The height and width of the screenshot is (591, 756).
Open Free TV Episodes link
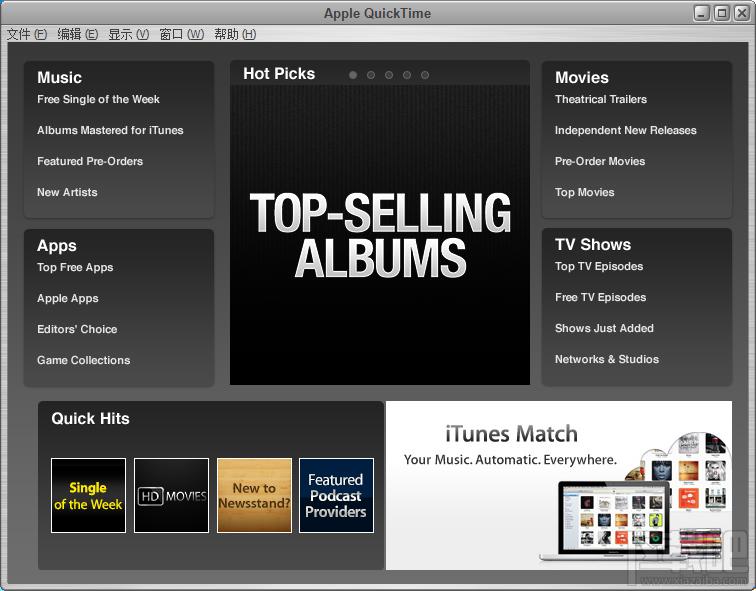pyautogui.click(x=600, y=297)
